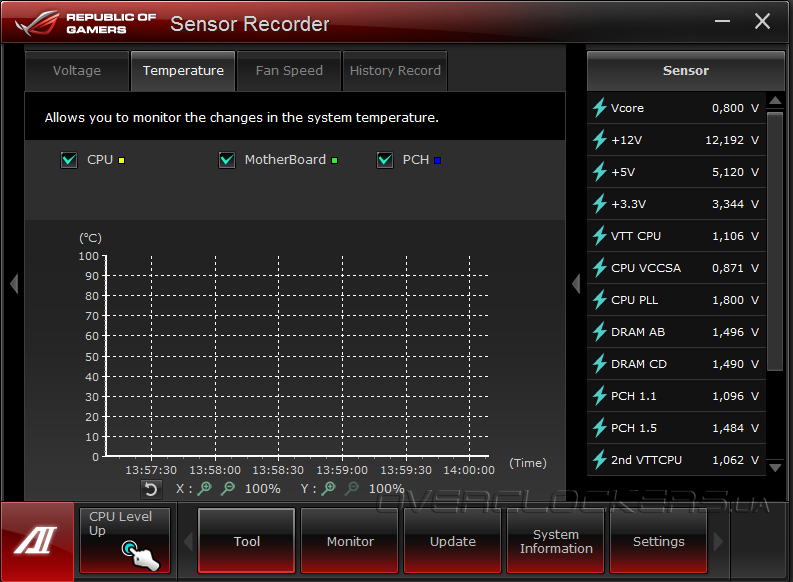Click the lightning icon next to +3.3V
The image size is (793, 582).
click(600, 203)
